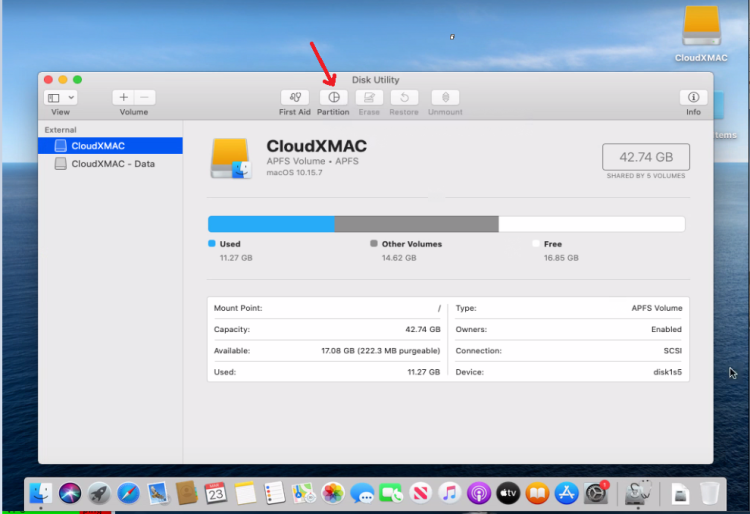
Task: Click the gray Other Volumes bar segment
Action: coord(416,224)
